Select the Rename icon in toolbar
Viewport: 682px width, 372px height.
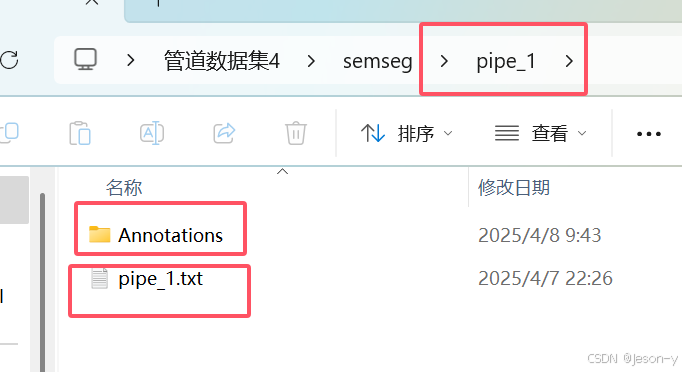[x=152, y=133]
